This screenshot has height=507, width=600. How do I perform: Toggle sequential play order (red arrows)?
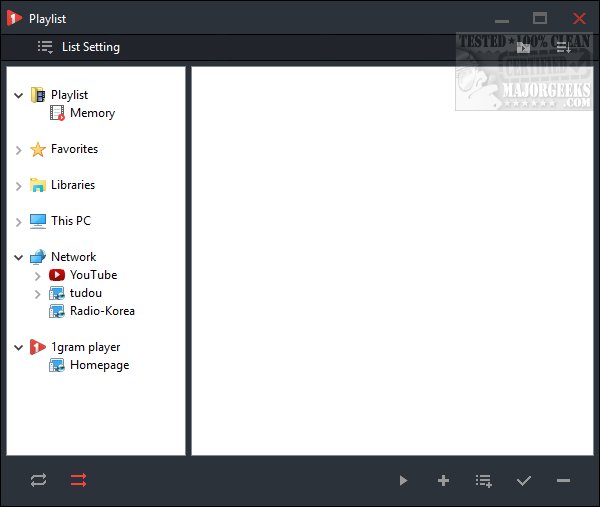[78, 480]
